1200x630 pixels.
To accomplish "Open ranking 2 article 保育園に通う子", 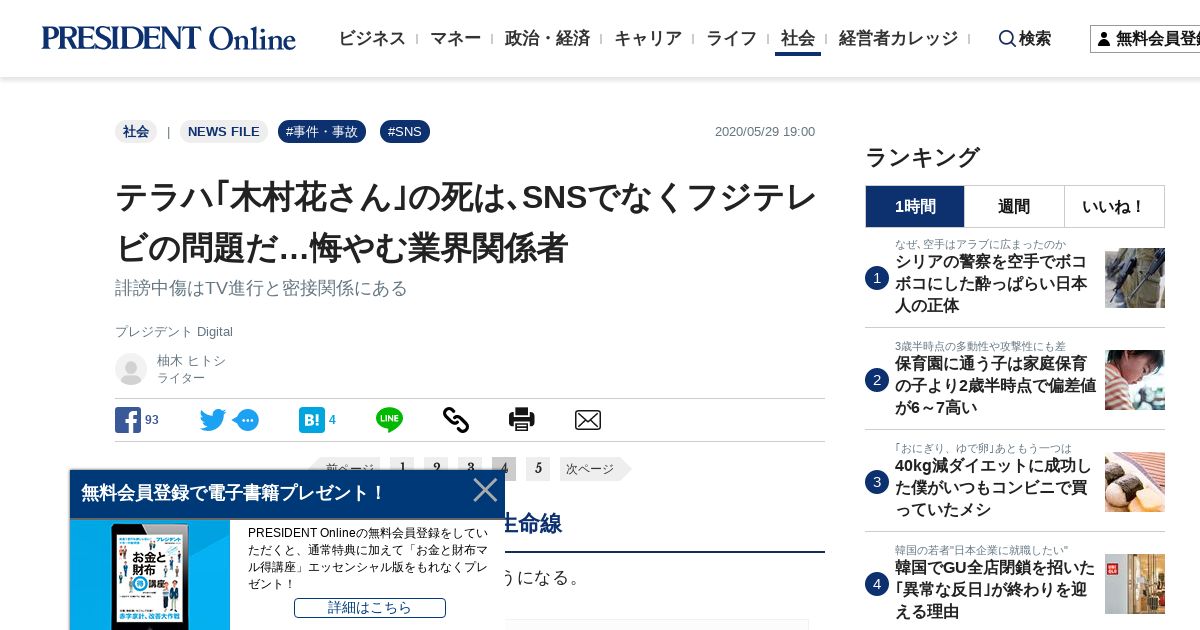I will [x=995, y=385].
